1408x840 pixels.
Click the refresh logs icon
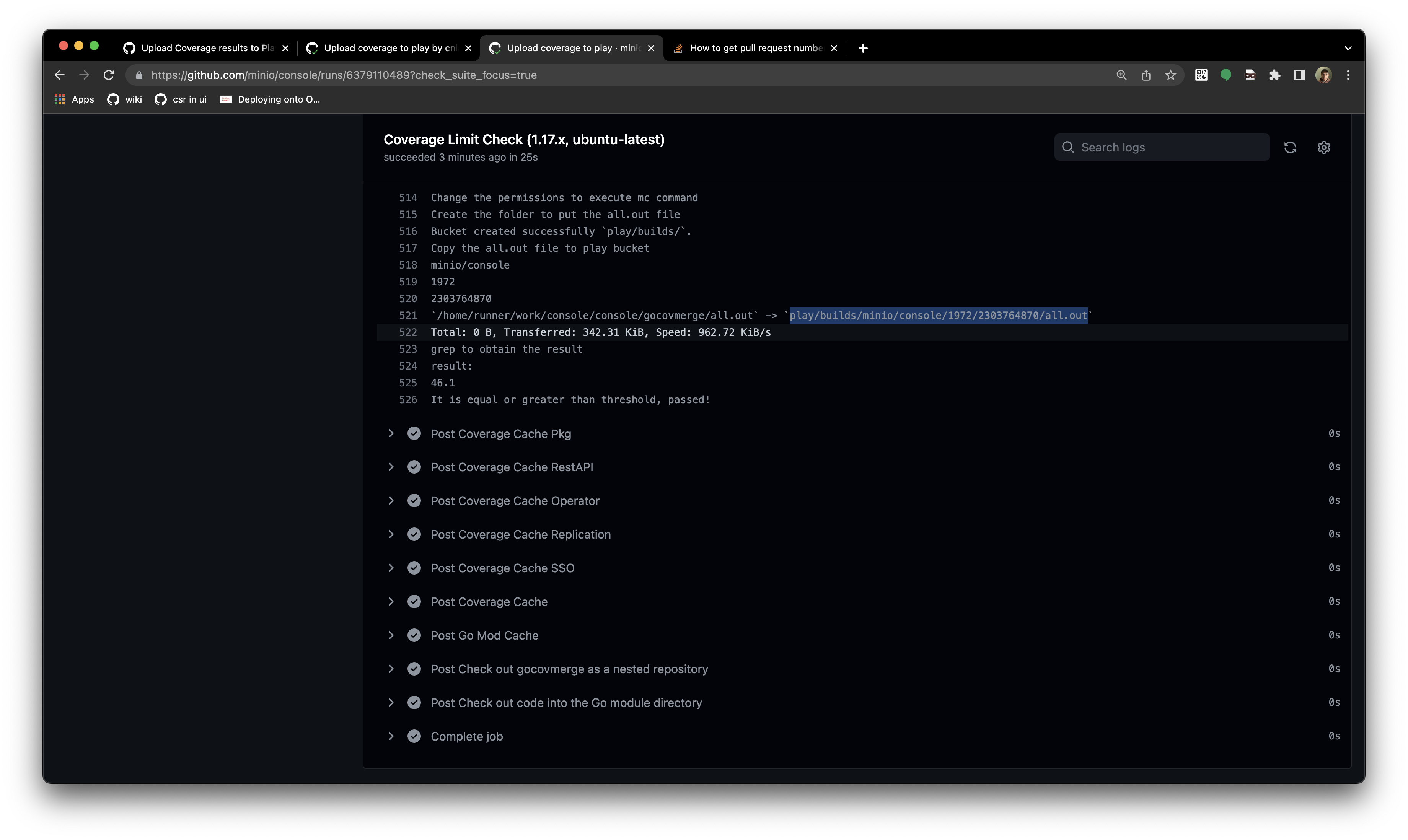tap(1290, 147)
